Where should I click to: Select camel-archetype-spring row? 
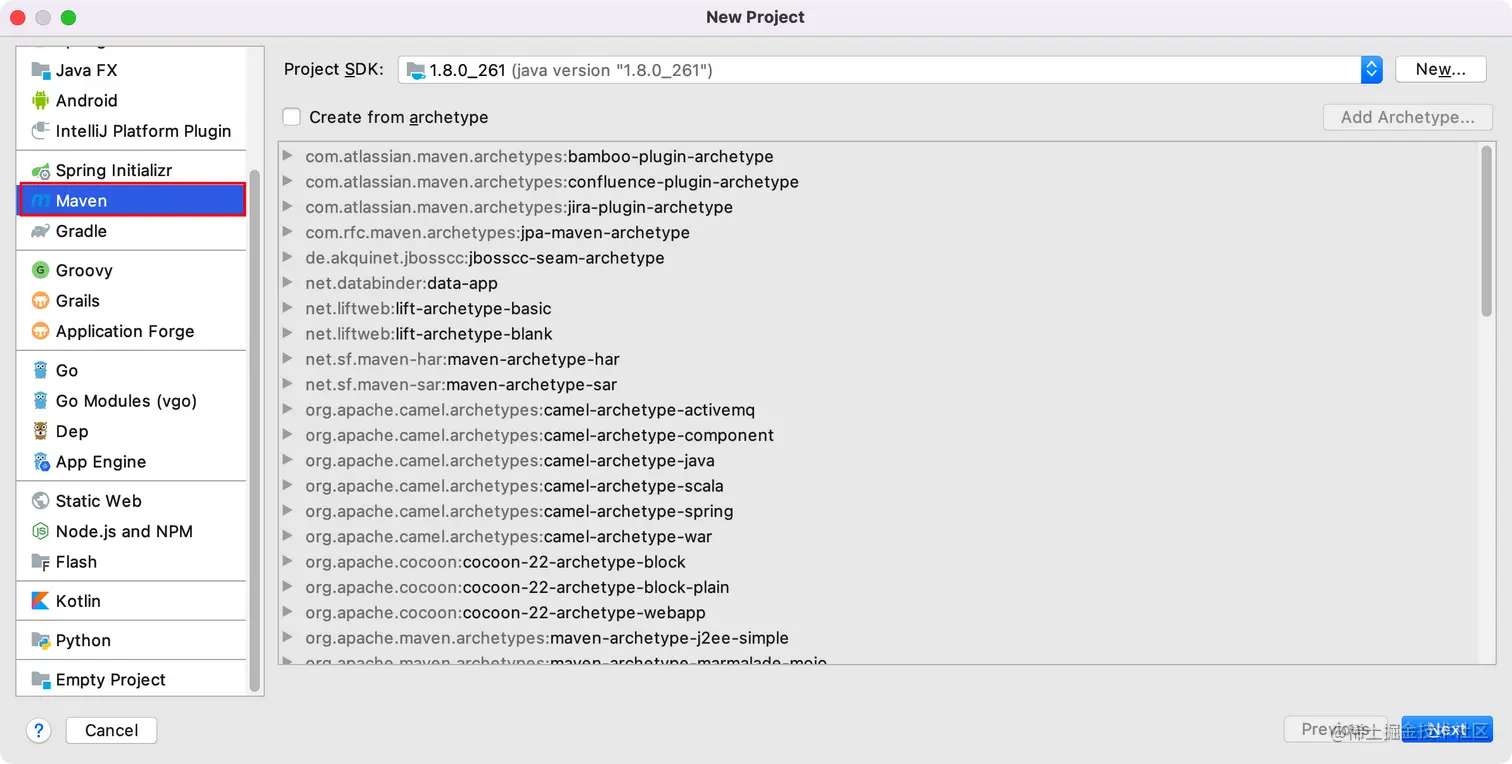pyautogui.click(x=880, y=511)
